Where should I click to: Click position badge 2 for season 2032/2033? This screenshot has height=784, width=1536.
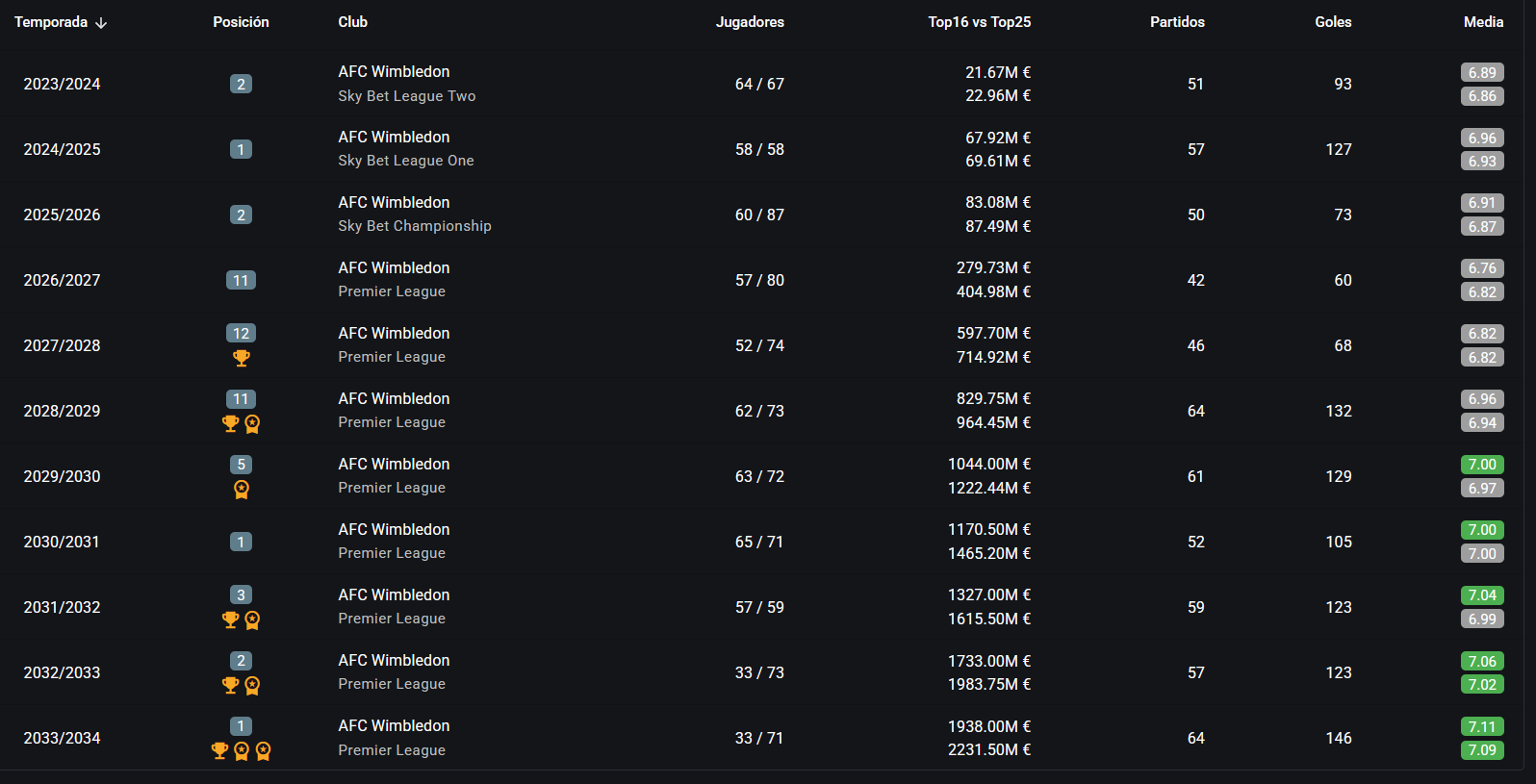tap(241, 660)
